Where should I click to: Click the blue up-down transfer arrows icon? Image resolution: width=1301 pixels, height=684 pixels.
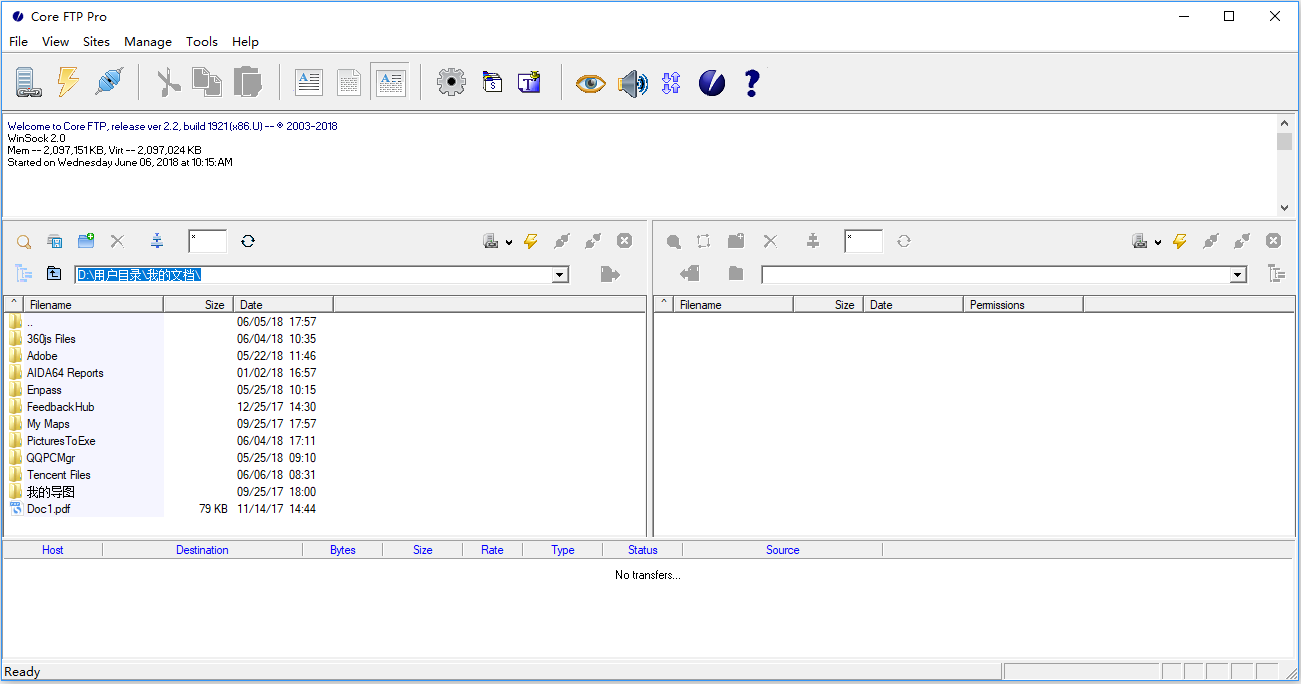coord(671,83)
